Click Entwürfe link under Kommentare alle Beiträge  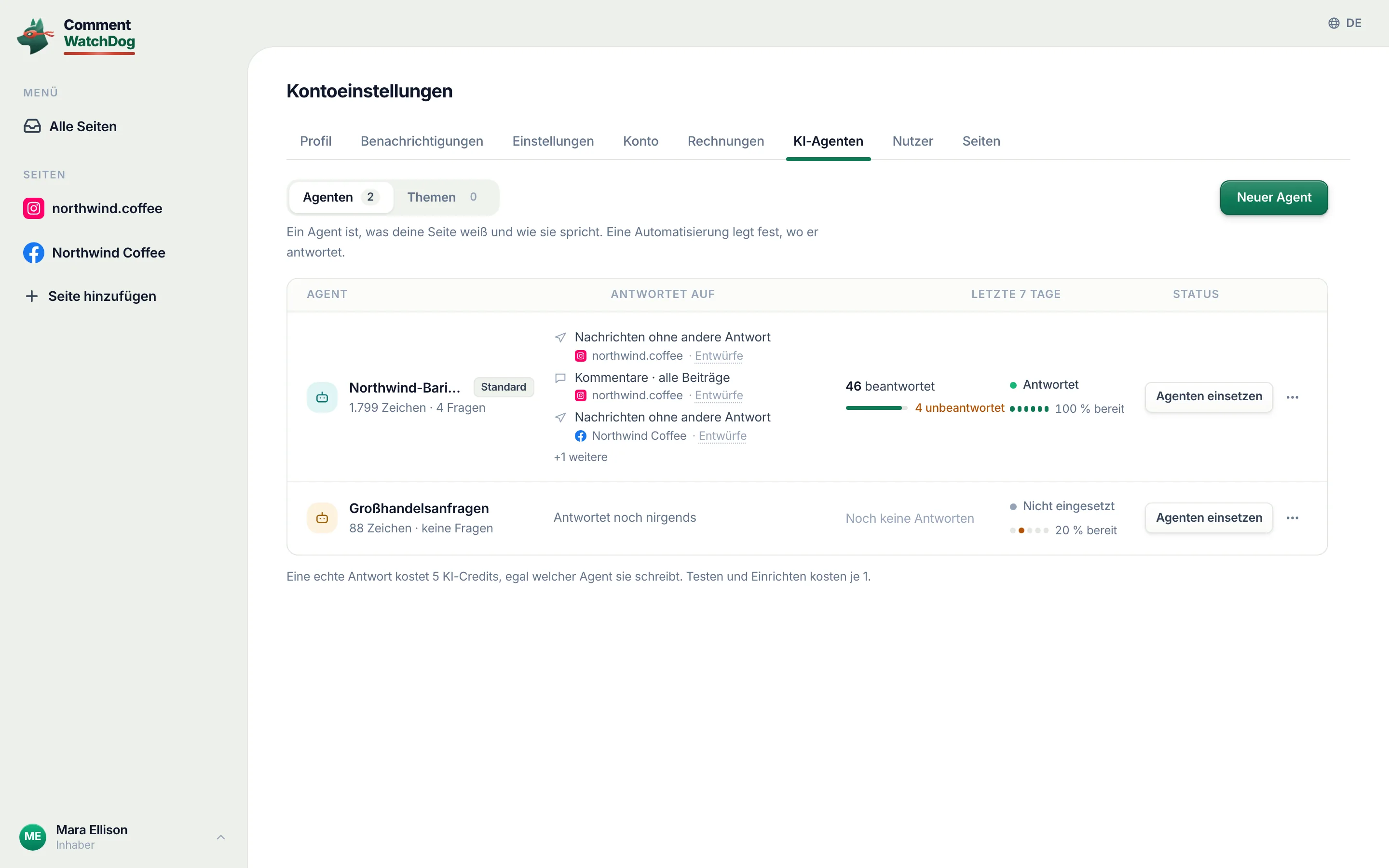click(x=719, y=395)
